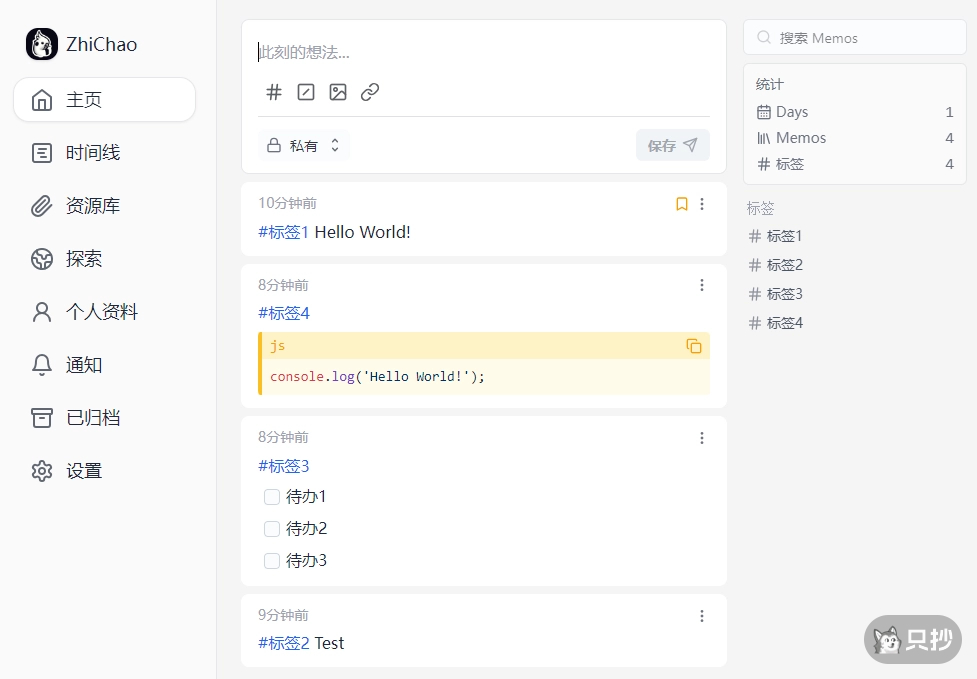Open 设置 settings in the sidebar
The image size is (977, 679).
coord(83,470)
